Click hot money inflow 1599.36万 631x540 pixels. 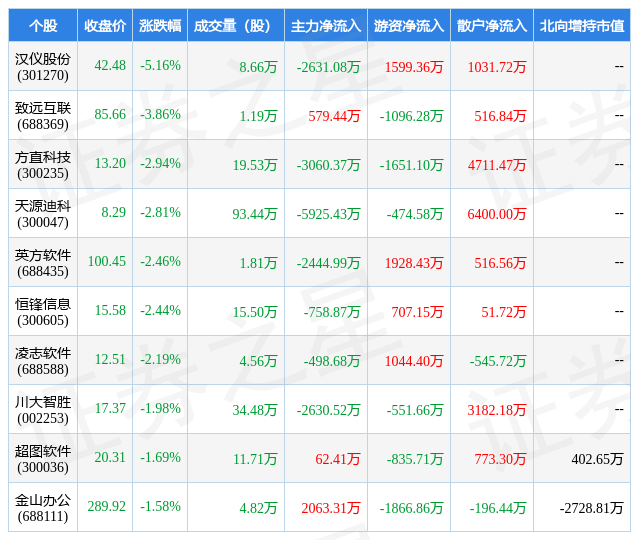pyautogui.click(x=414, y=67)
